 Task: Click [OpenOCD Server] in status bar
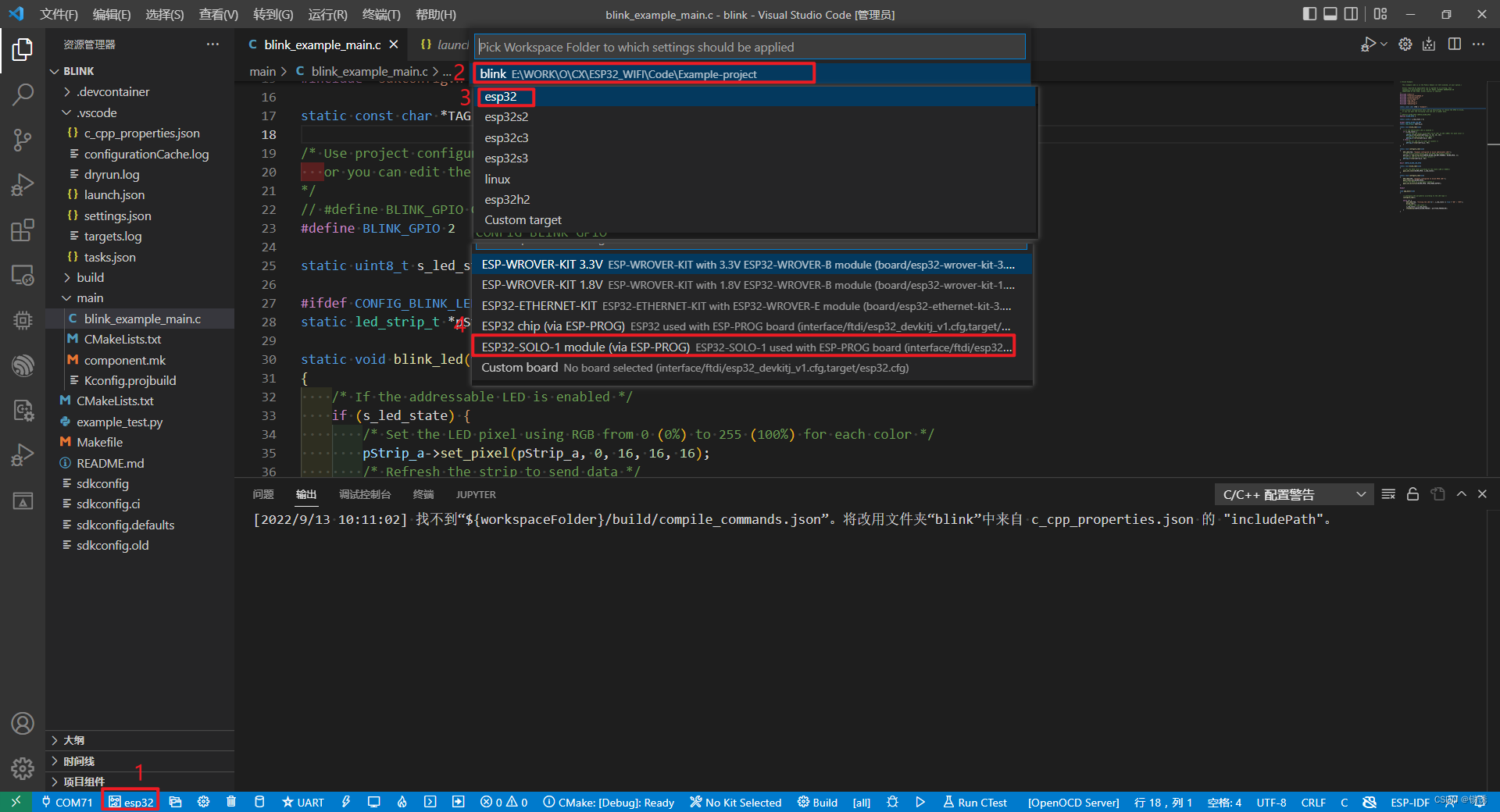1073,802
